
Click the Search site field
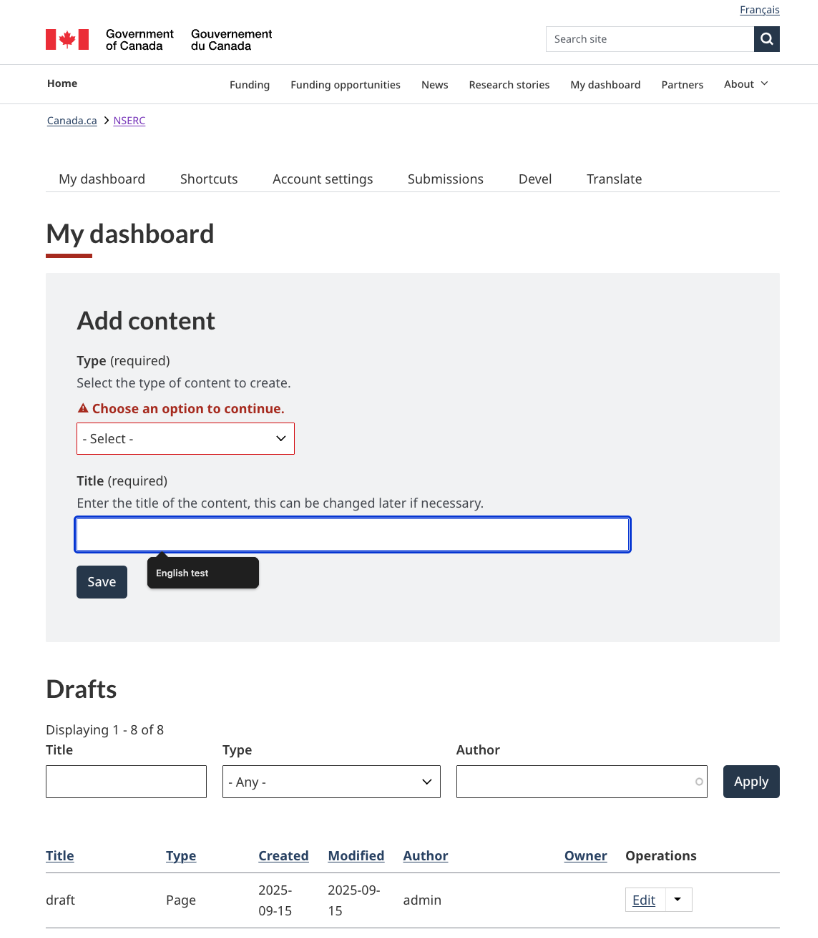tap(649, 39)
